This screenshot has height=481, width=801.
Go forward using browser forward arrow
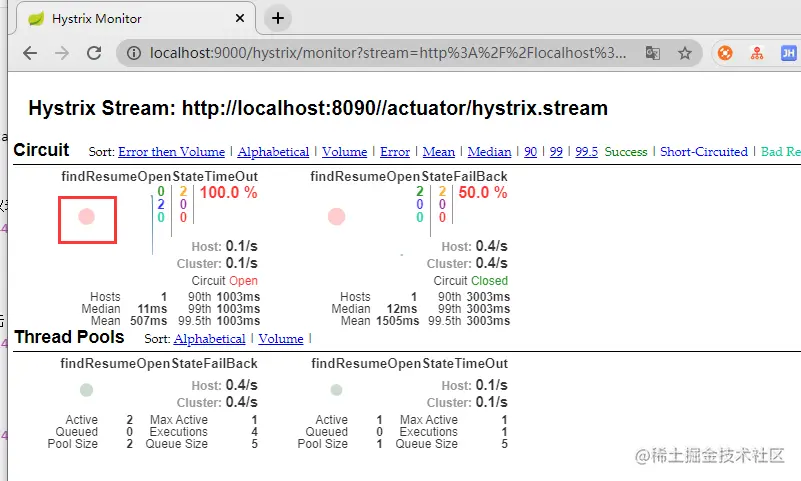(62, 53)
